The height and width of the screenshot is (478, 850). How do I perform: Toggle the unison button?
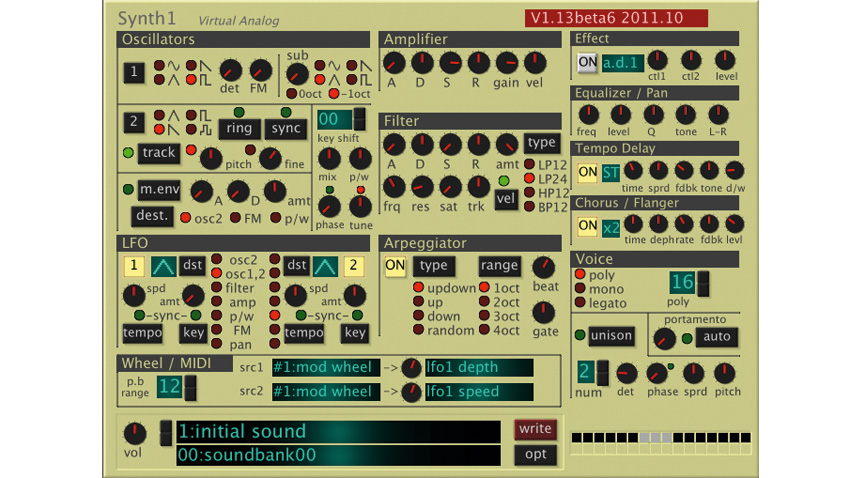click(x=611, y=336)
